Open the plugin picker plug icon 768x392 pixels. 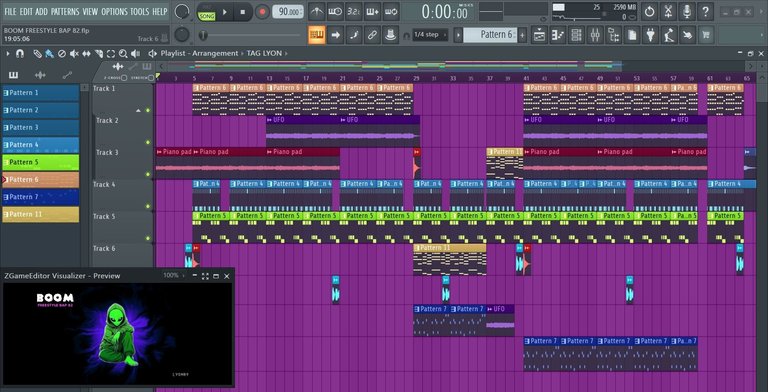[651, 35]
